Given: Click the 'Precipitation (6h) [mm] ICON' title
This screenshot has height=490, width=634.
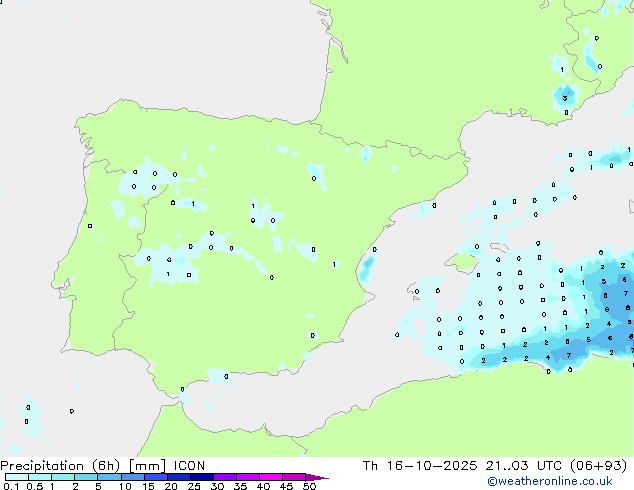Looking at the screenshot, I should [103, 466].
